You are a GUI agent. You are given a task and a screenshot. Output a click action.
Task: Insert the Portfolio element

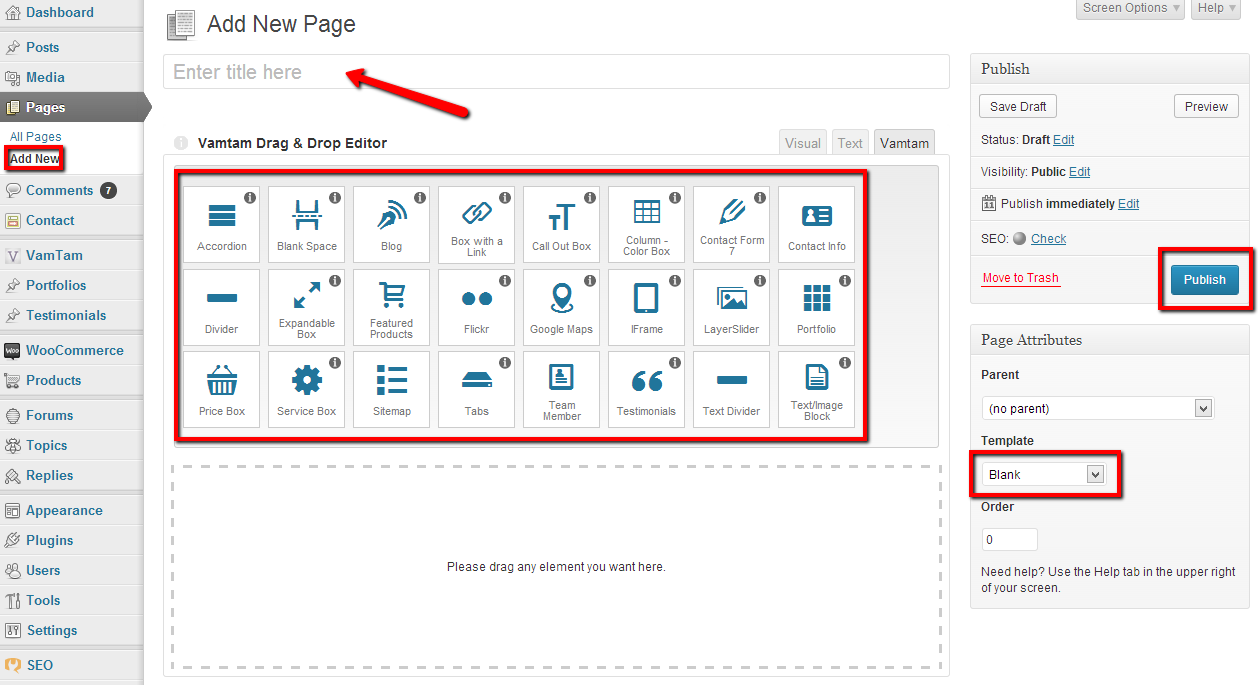[817, 307]
